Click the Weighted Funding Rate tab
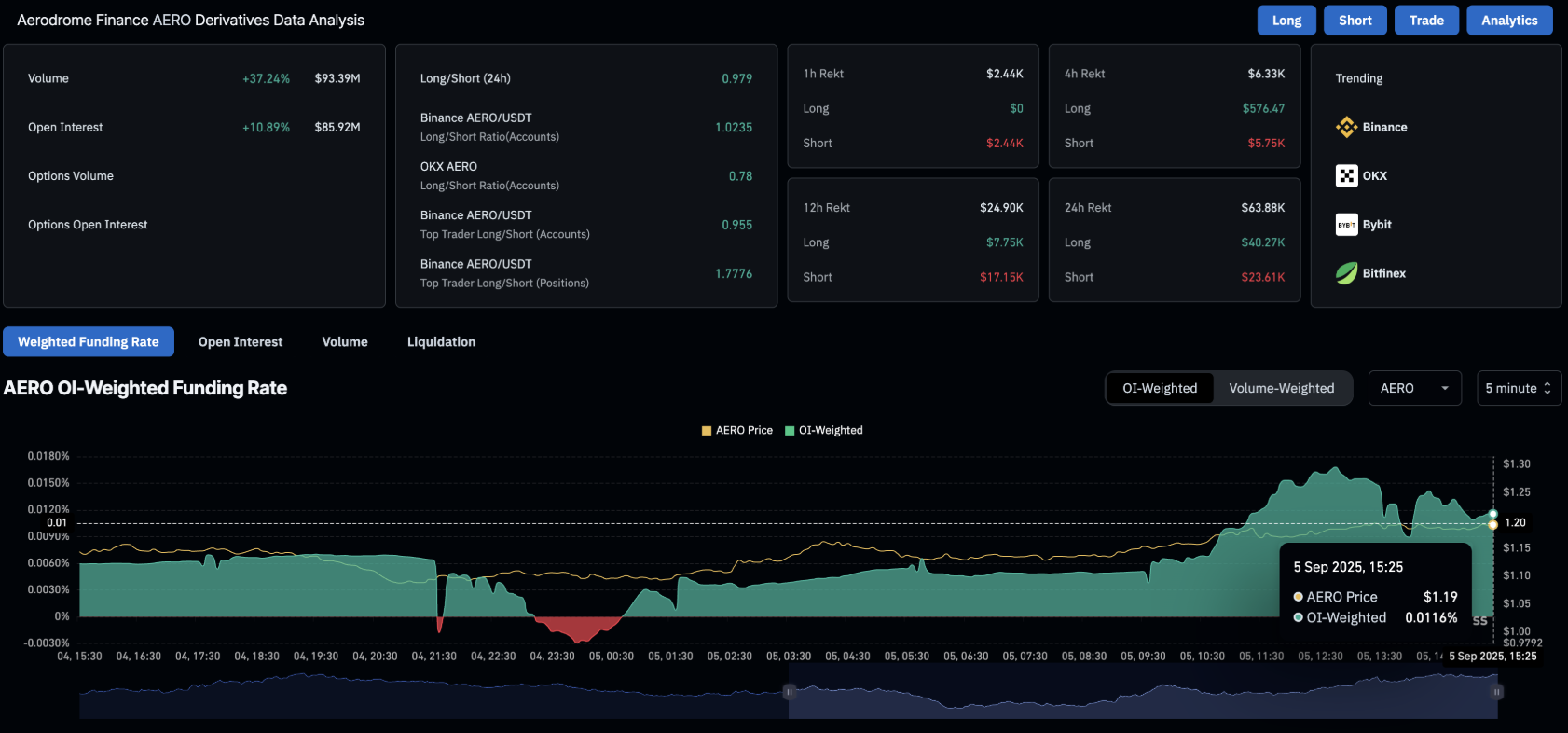Viewport: 1568px width, 733px height. tap(89, 342)
